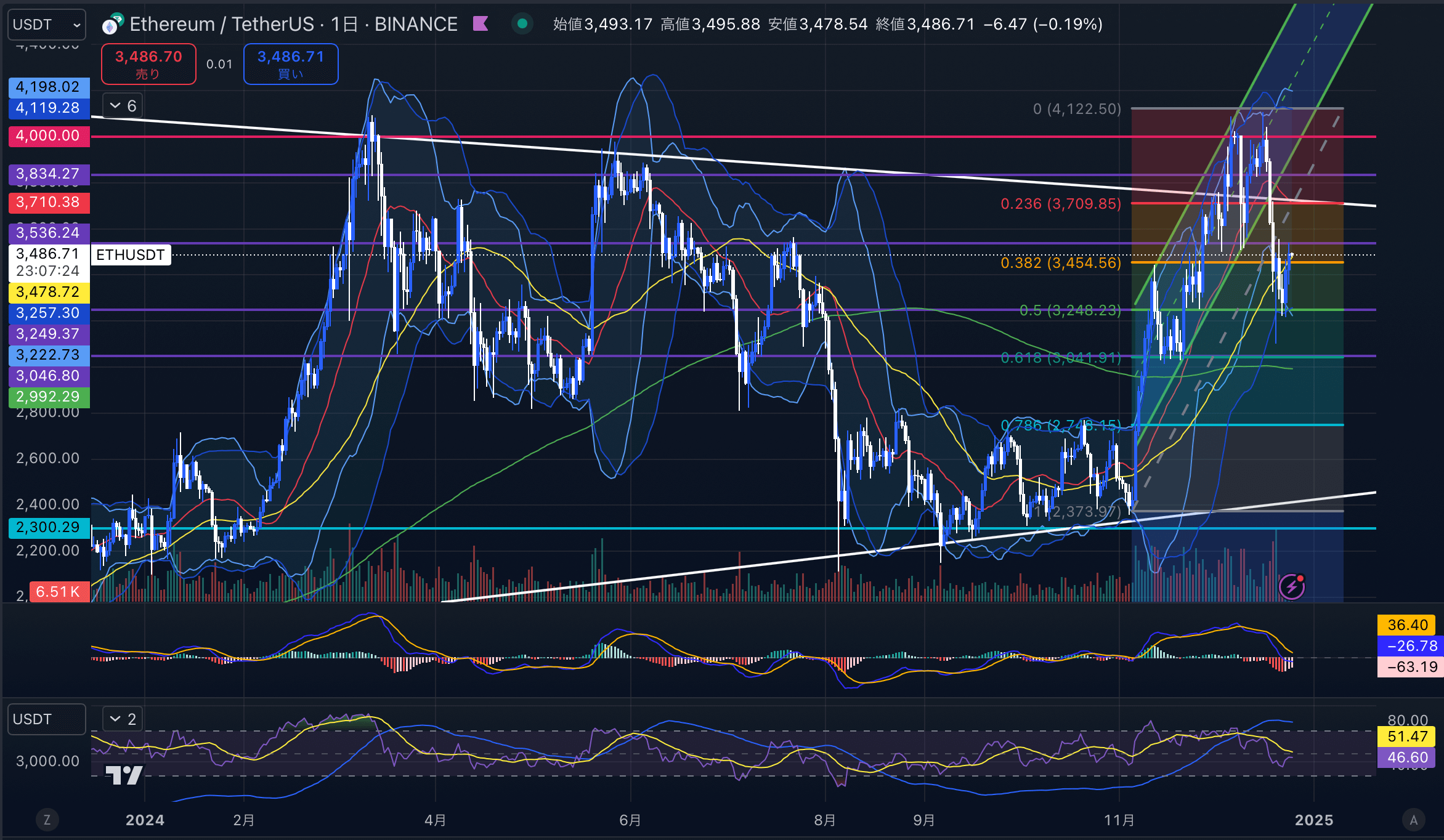Click the 4月 label on time axis
This screenshot has width=1444, height=840.
coord(435,820)
